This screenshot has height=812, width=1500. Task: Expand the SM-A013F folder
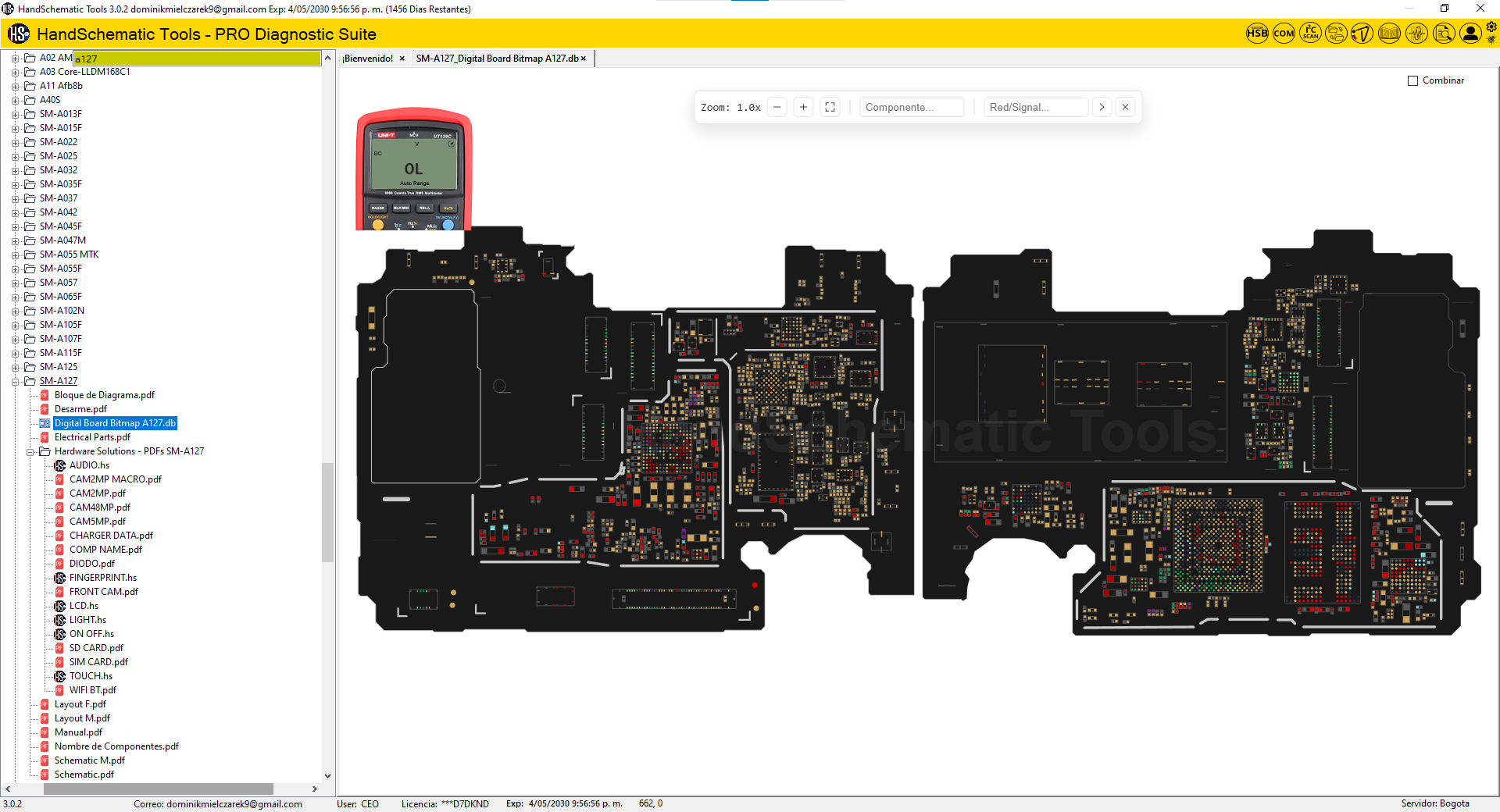(15, 115)
